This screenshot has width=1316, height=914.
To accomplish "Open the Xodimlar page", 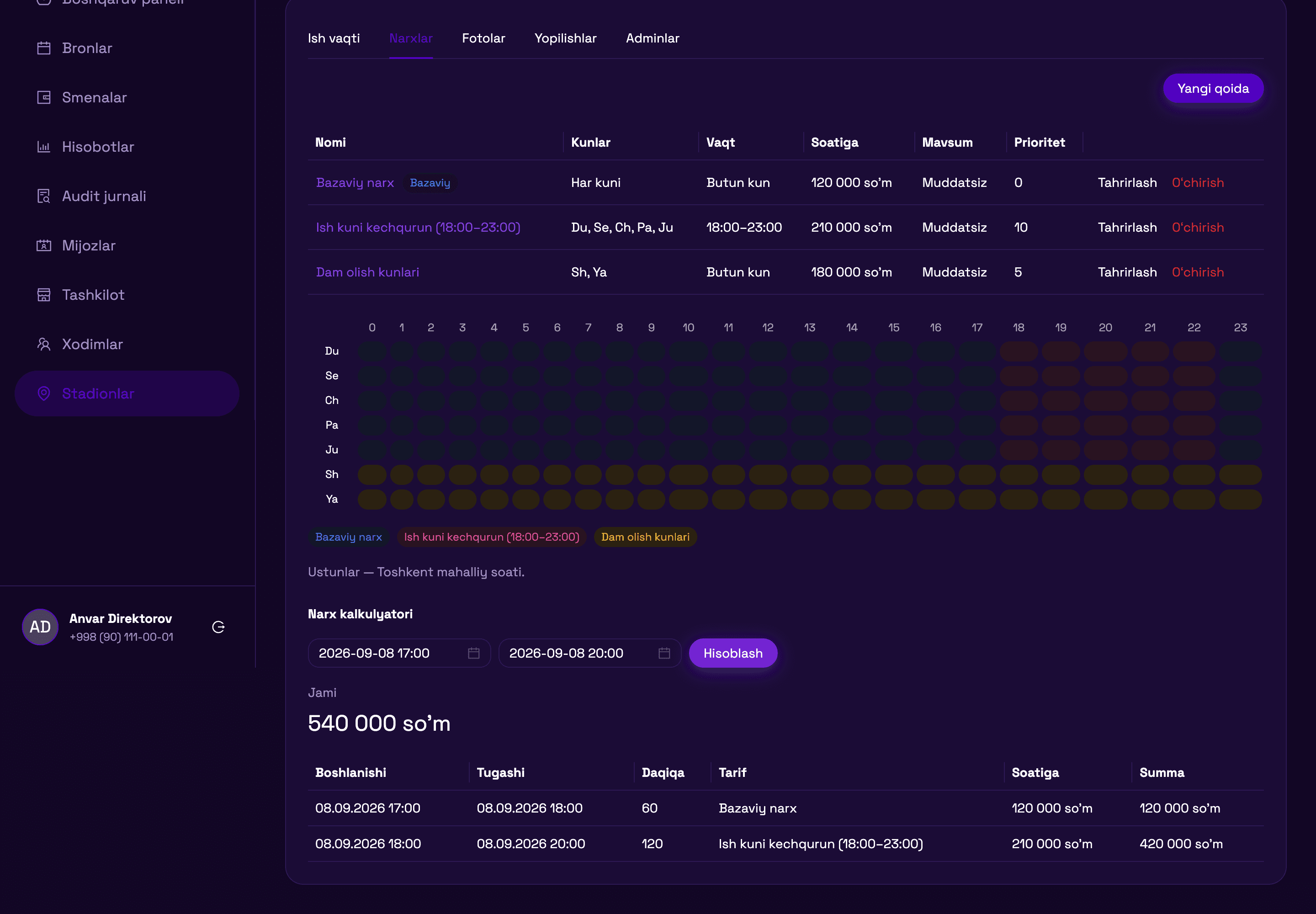I will 127,344.
